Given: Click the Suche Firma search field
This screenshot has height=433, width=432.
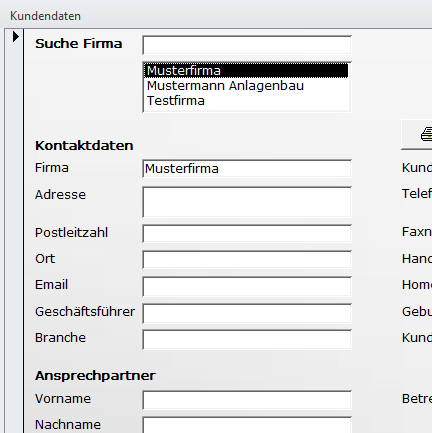Looking at the screenshot, I should click(247, 45).
